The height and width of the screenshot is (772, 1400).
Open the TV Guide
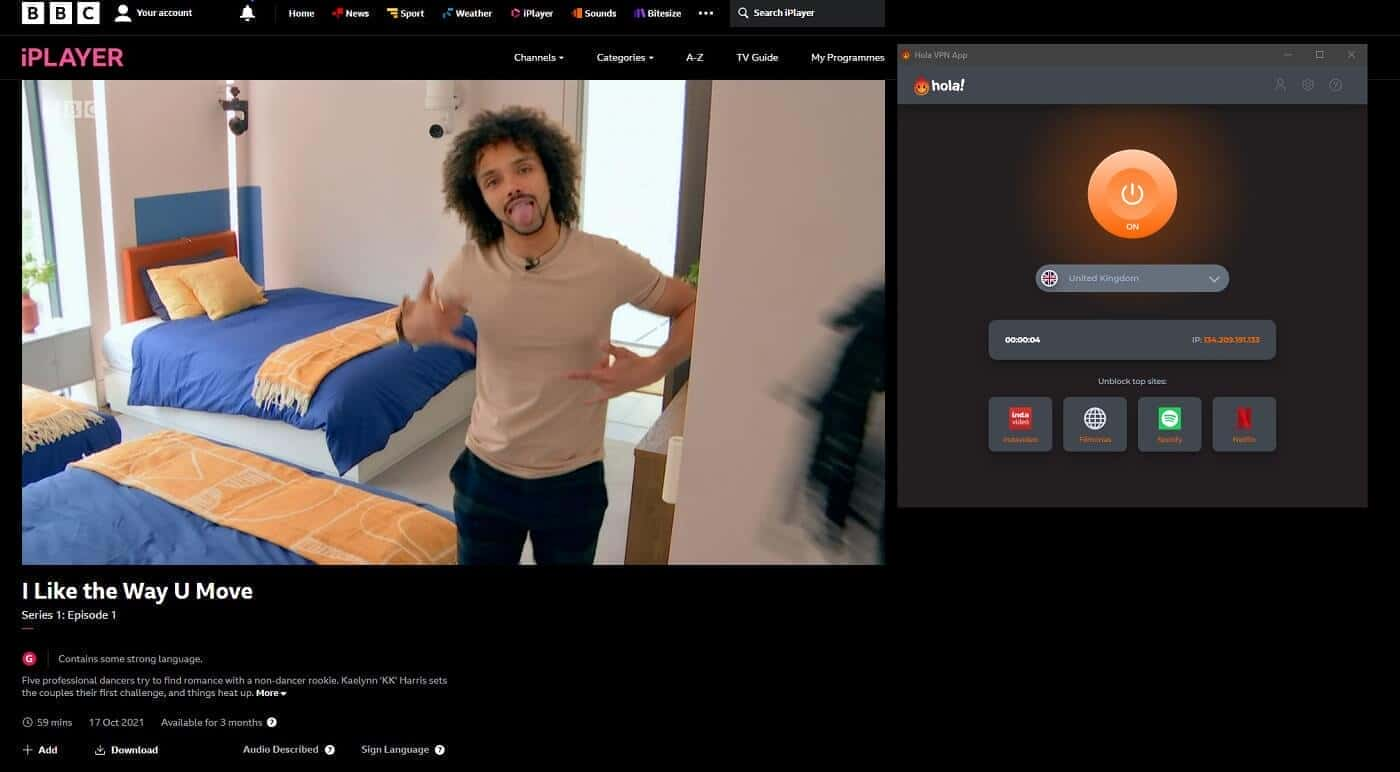[757, 57]
